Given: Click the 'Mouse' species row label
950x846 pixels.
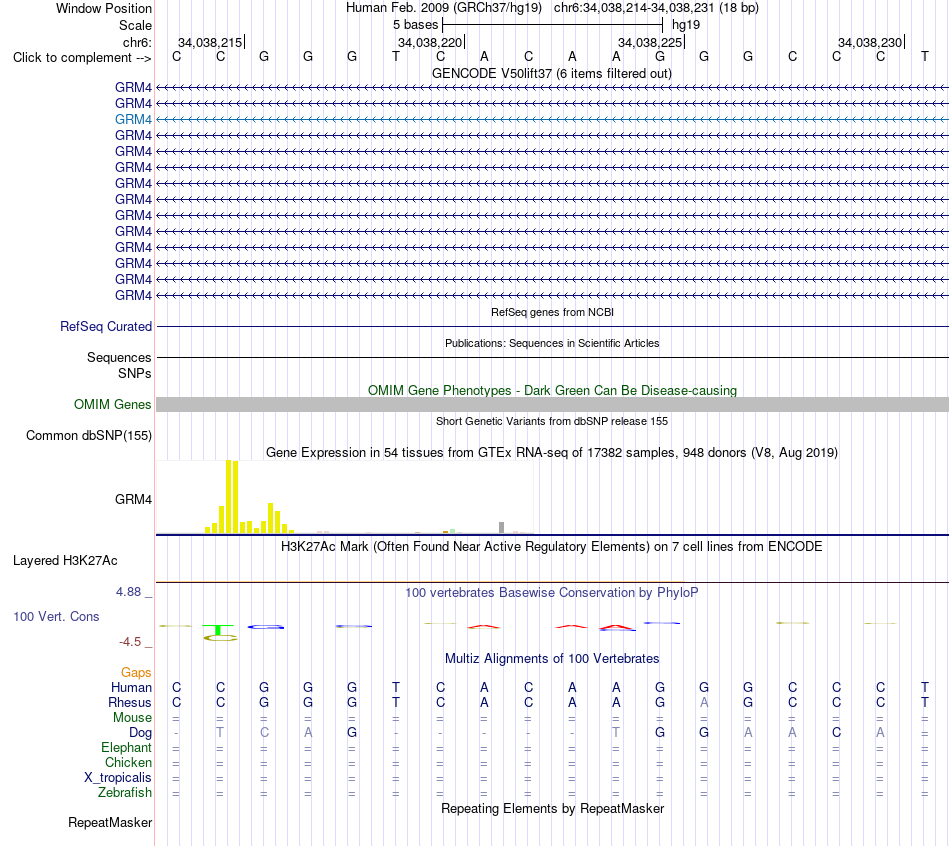Looking at the screenshot, I should click(132, 718).
